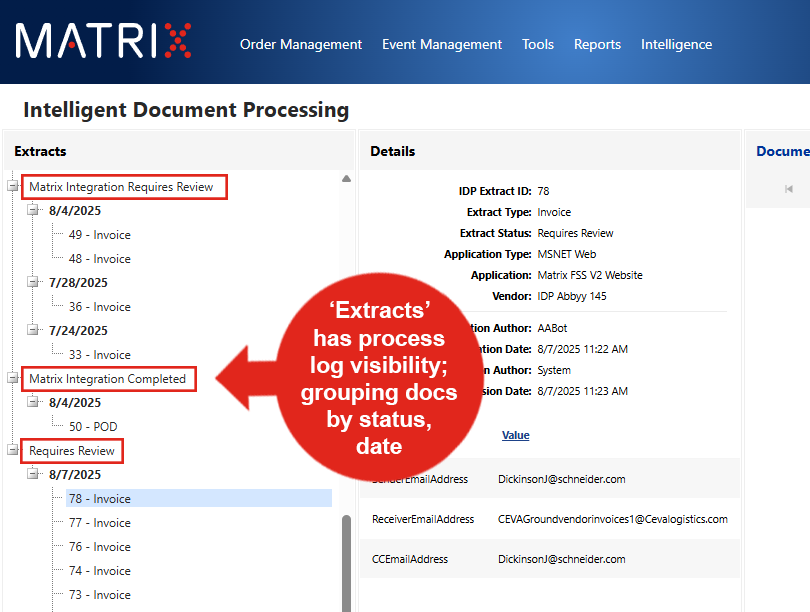Click the Details panel heading

[393, 151]
